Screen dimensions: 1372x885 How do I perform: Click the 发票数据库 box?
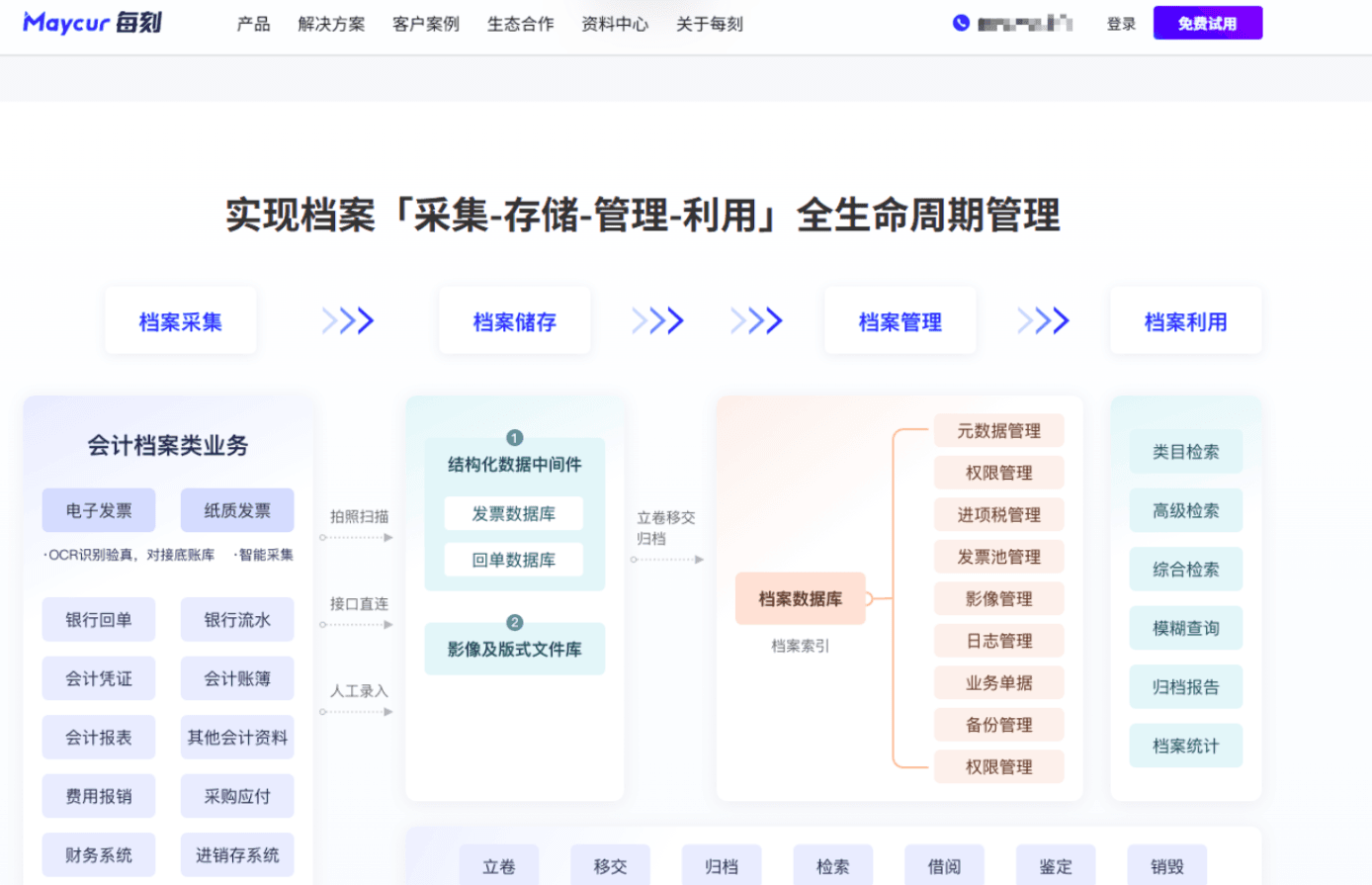(x=514, y=514)
